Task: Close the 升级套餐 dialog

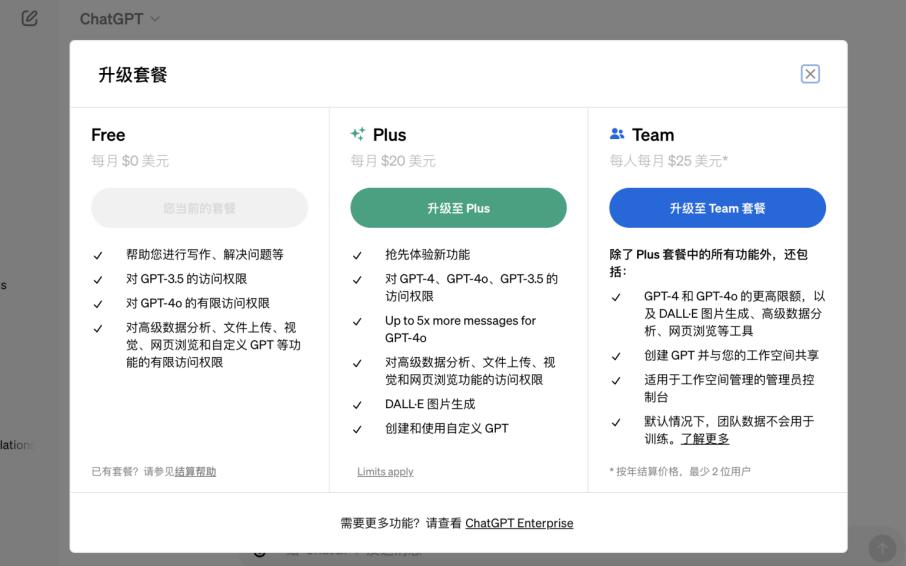Action: [810, 74]
